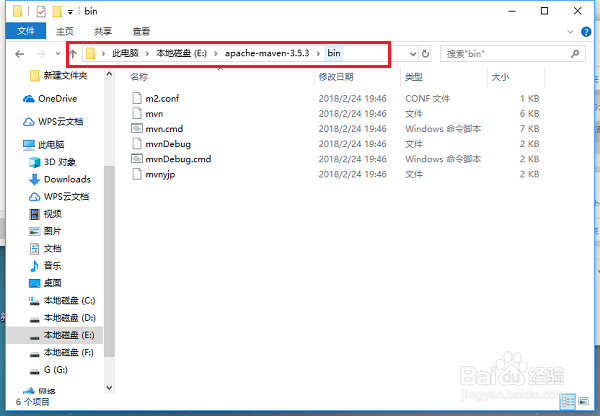The image size is (600, 416).
Task: Go up one folder level
Action: tap(73, 54)
